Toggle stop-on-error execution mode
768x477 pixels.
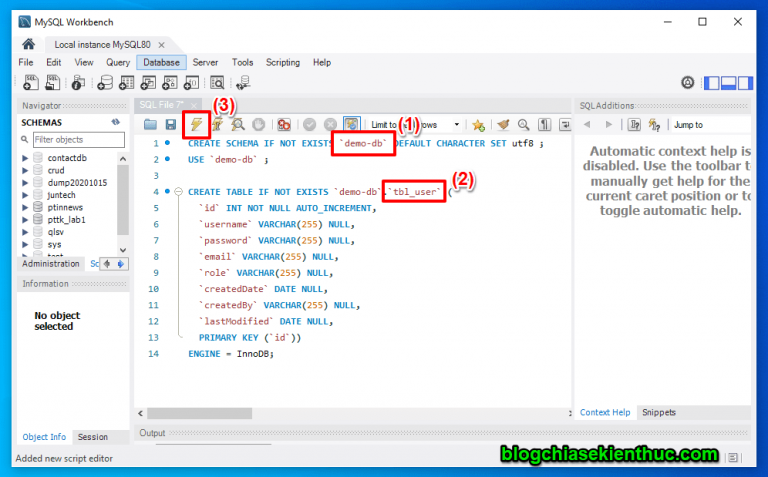pos(284,125)
